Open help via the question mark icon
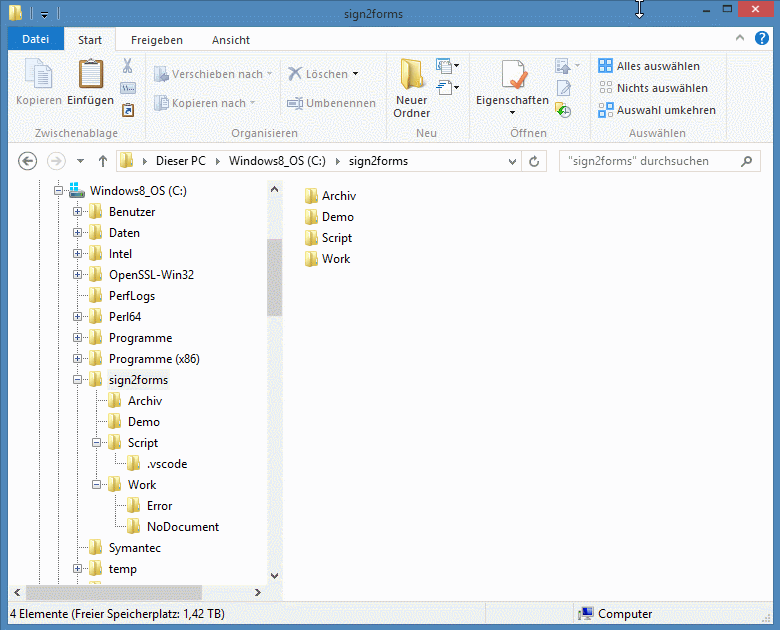This screenshot has width=780, height=630. [x=763, y=39]
